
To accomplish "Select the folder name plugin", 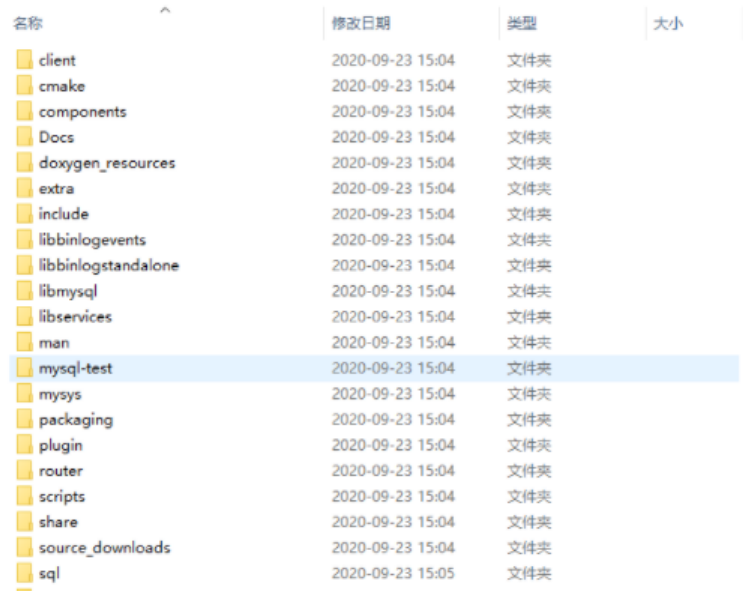I will pos(61,445).
